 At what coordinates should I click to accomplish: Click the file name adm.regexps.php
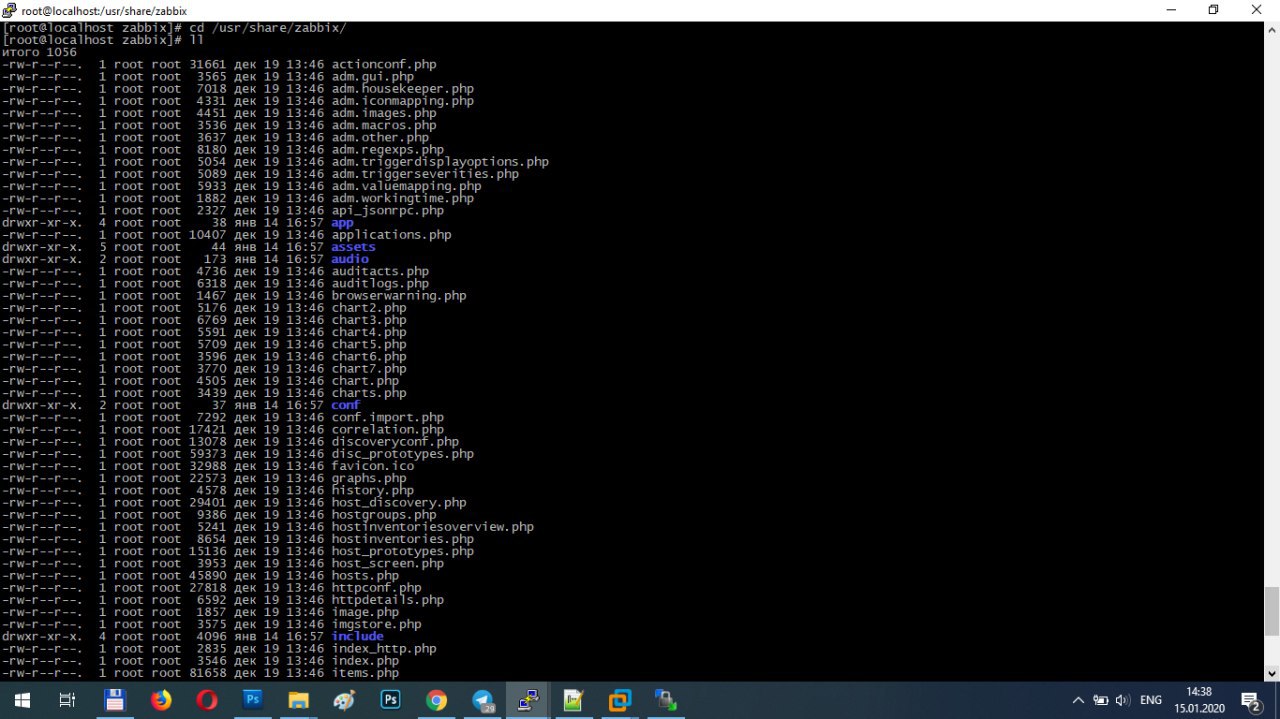click(388, 149)
